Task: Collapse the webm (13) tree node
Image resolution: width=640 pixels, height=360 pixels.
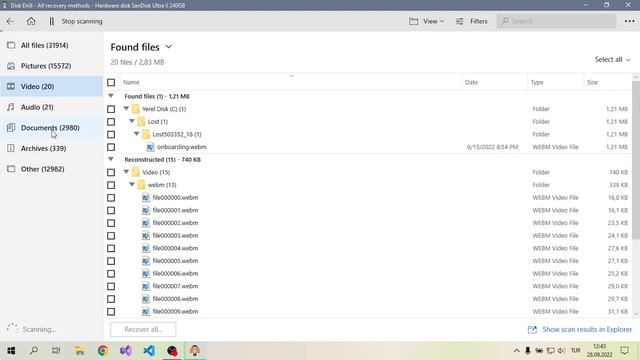Action: (132, 184)
